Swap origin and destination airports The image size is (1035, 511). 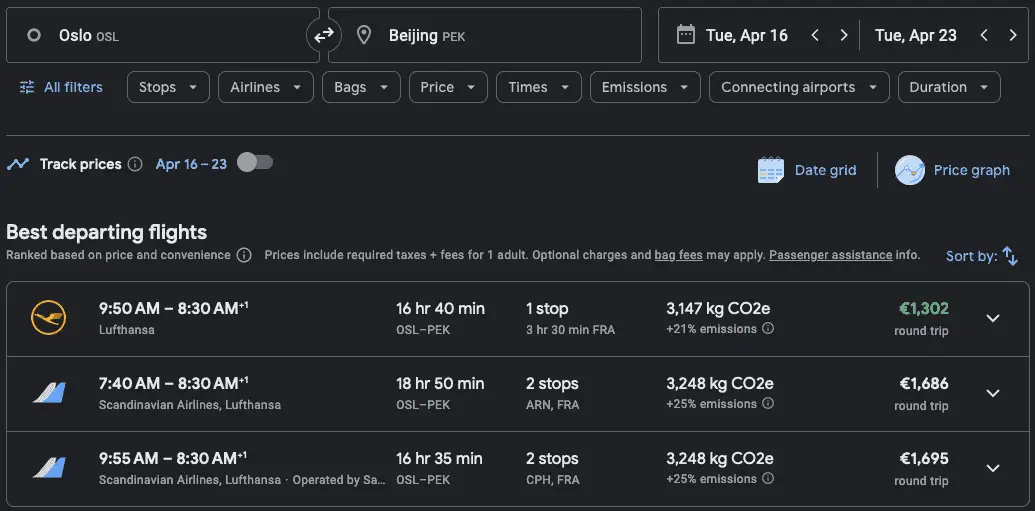(x=323, y=35)
